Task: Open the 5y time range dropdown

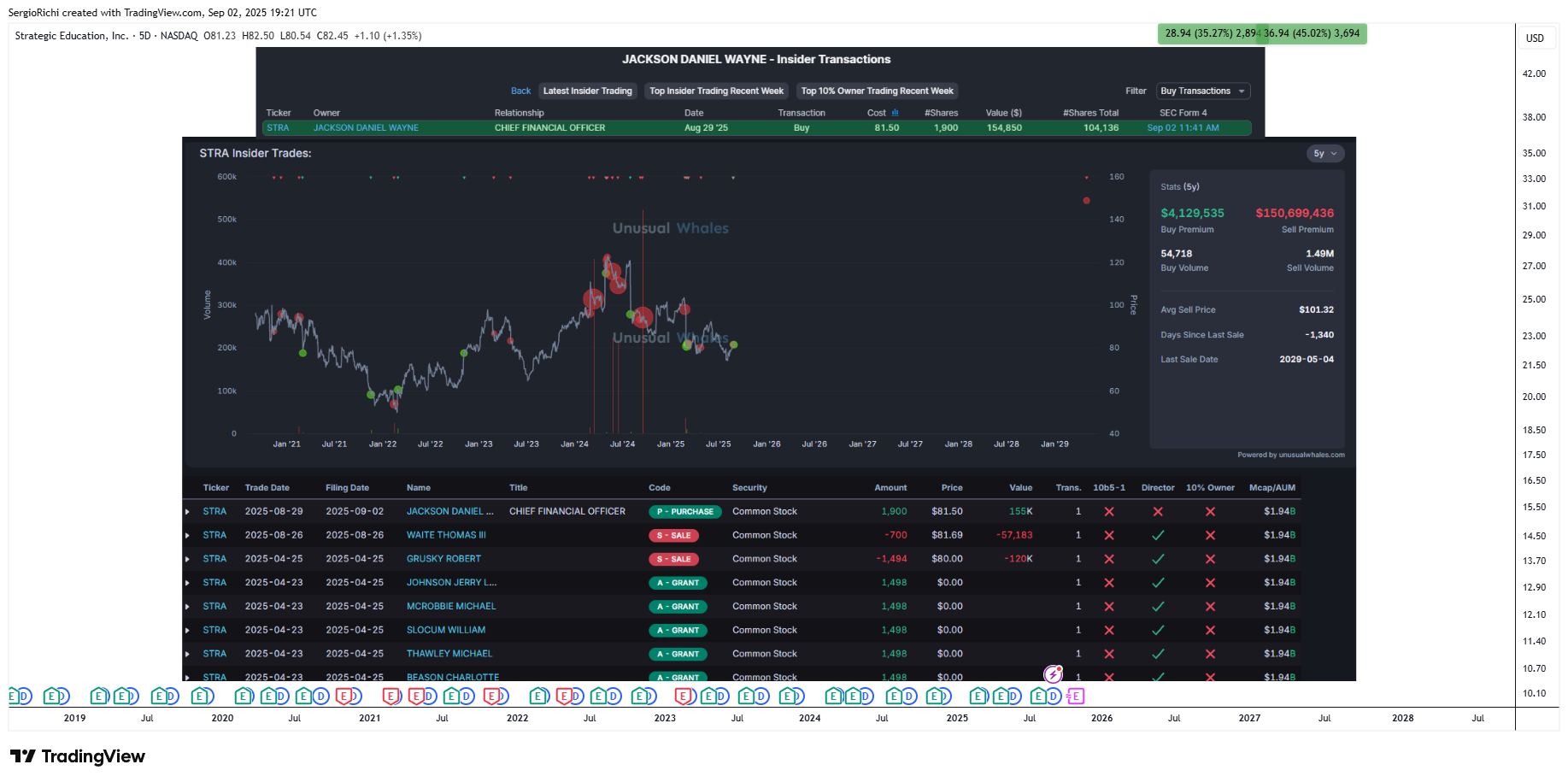Action: (1325, 154)
